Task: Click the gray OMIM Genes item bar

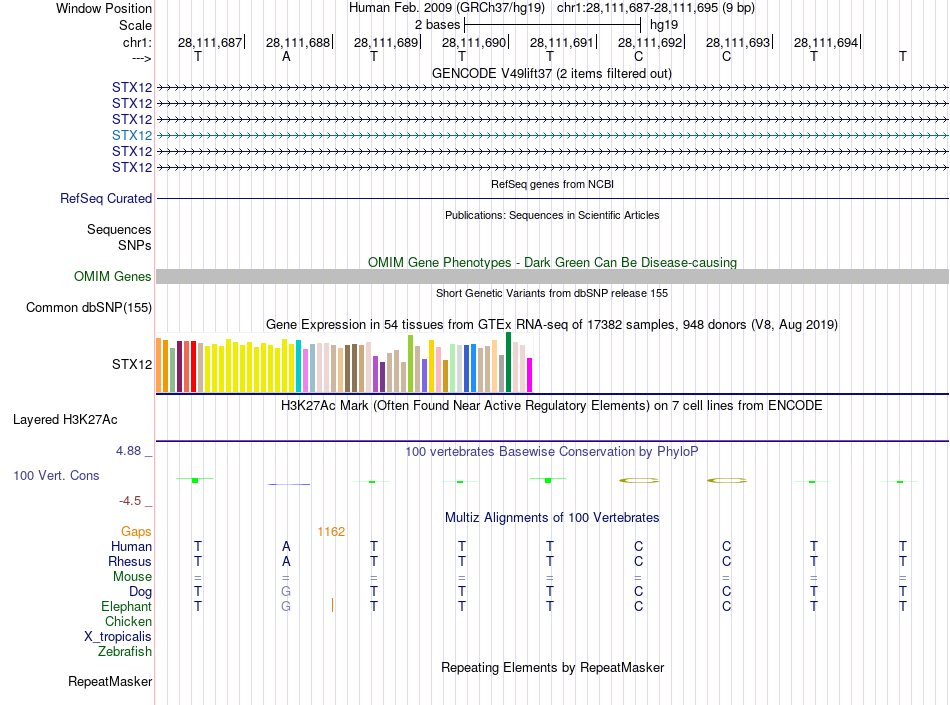Action: pyautogui.click(x=552, y=277)
